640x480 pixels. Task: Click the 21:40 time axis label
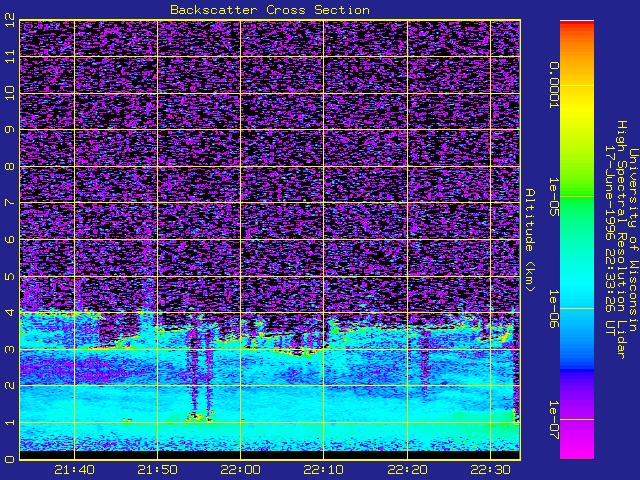click(74, 470)
